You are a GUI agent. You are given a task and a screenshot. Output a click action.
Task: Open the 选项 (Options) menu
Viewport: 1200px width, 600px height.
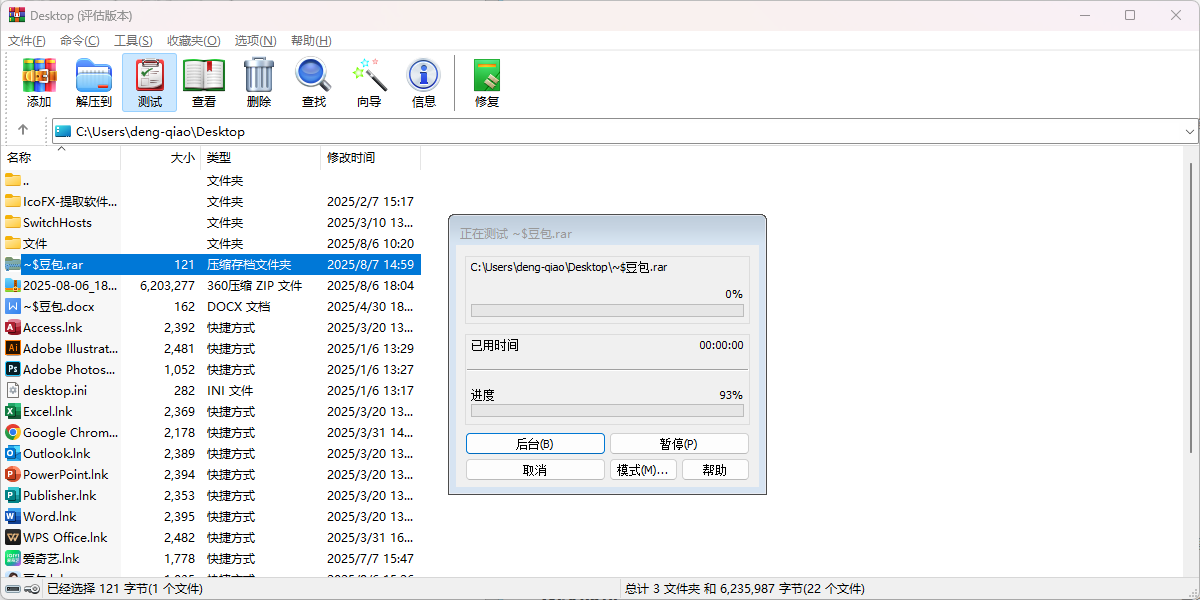[x=255, y=40]
